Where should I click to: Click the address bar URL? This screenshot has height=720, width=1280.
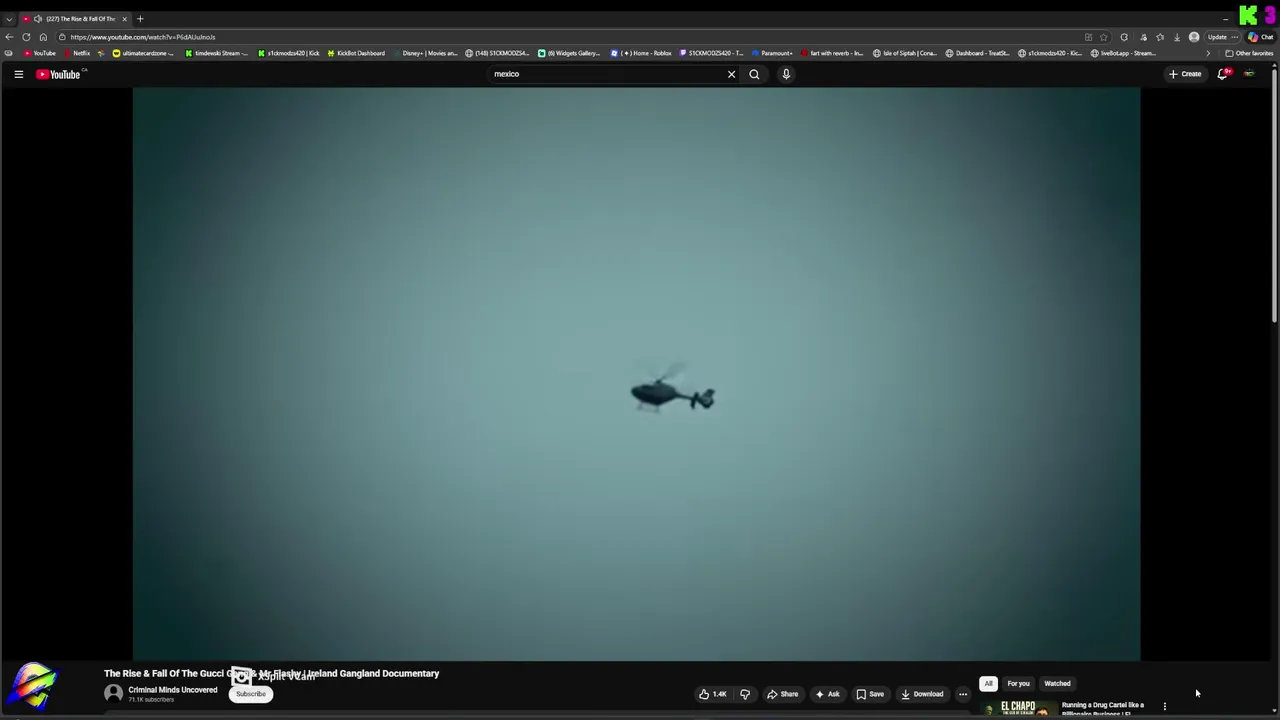(x=142, y=37)
